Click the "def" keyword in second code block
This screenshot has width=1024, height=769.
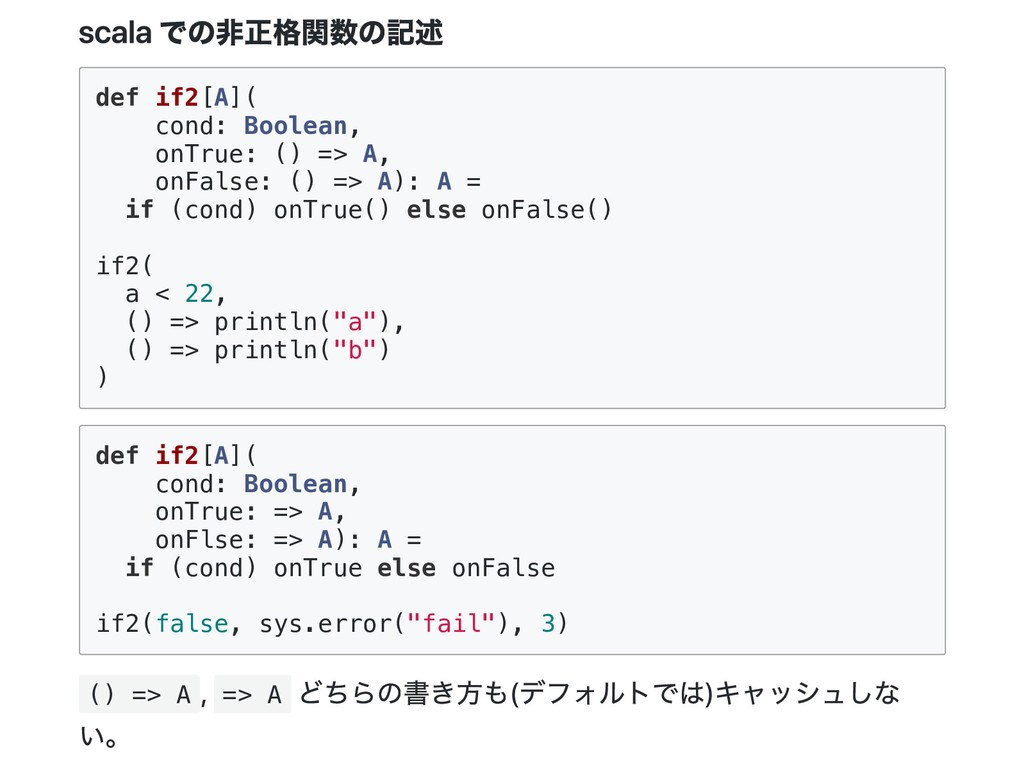click(117, 456)
